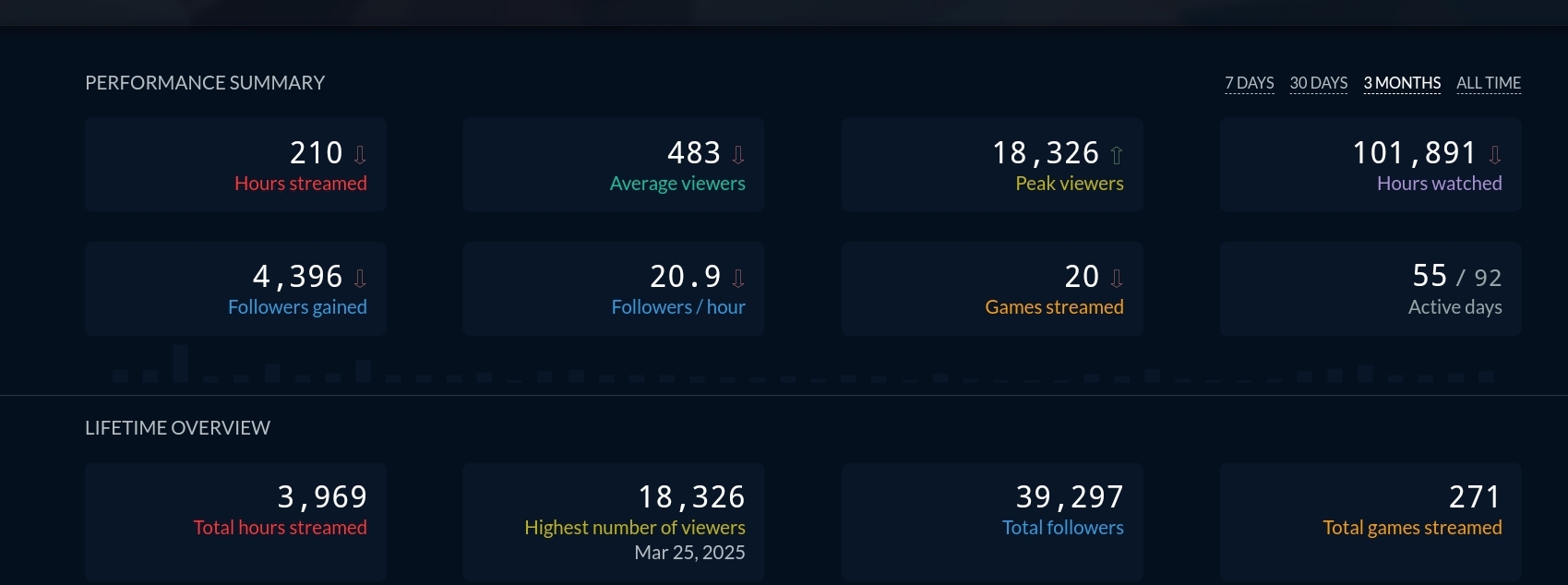Click the 271 total games value
The height and width of the screenshot is (585, 1568).
[x=1475, y=497]
